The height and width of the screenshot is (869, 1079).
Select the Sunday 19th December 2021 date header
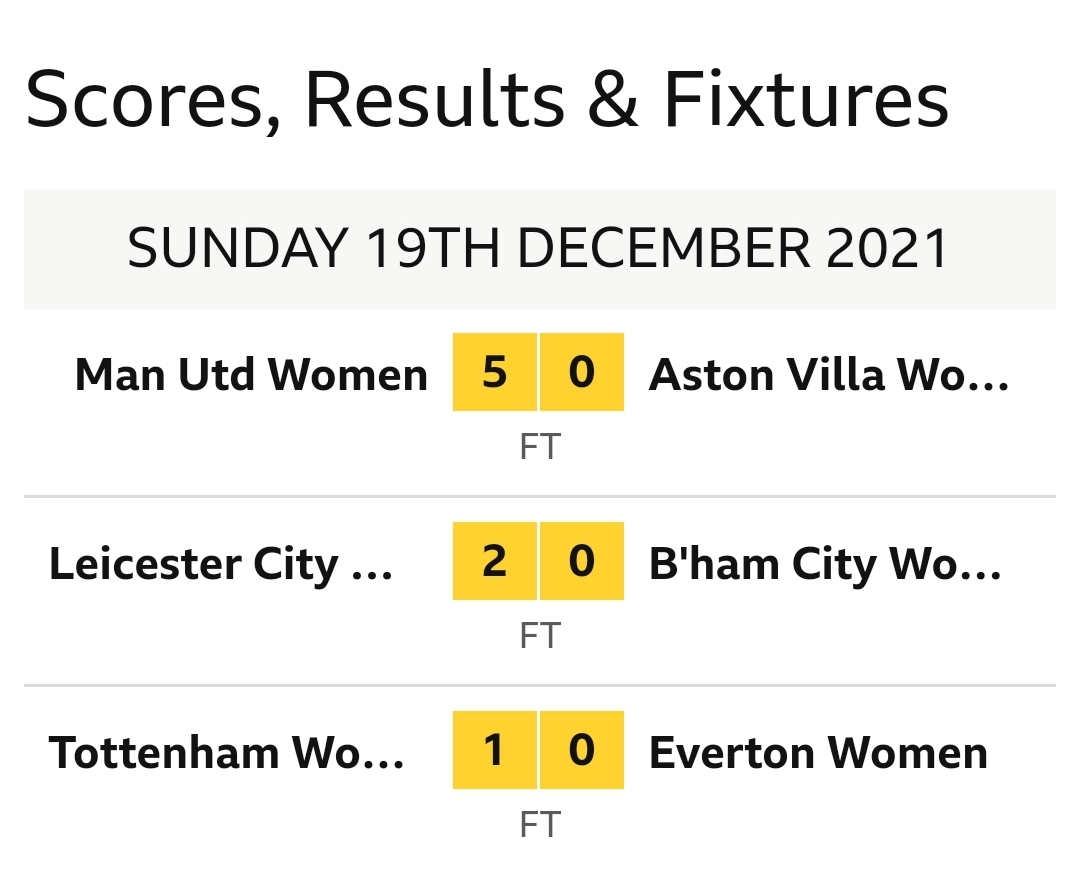539,248
